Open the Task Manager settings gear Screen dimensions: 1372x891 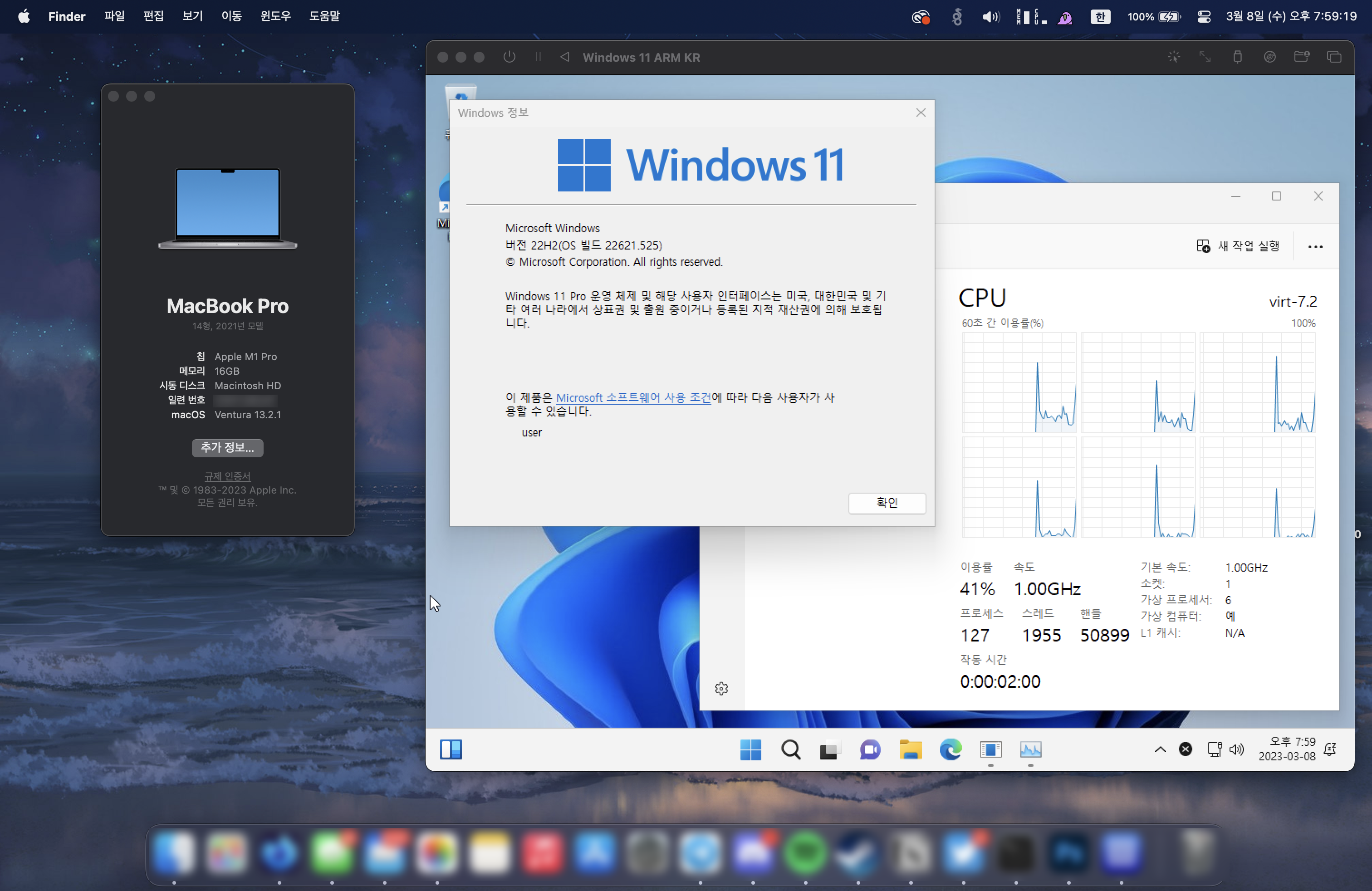pyautogui.click(x=721, y=689)
